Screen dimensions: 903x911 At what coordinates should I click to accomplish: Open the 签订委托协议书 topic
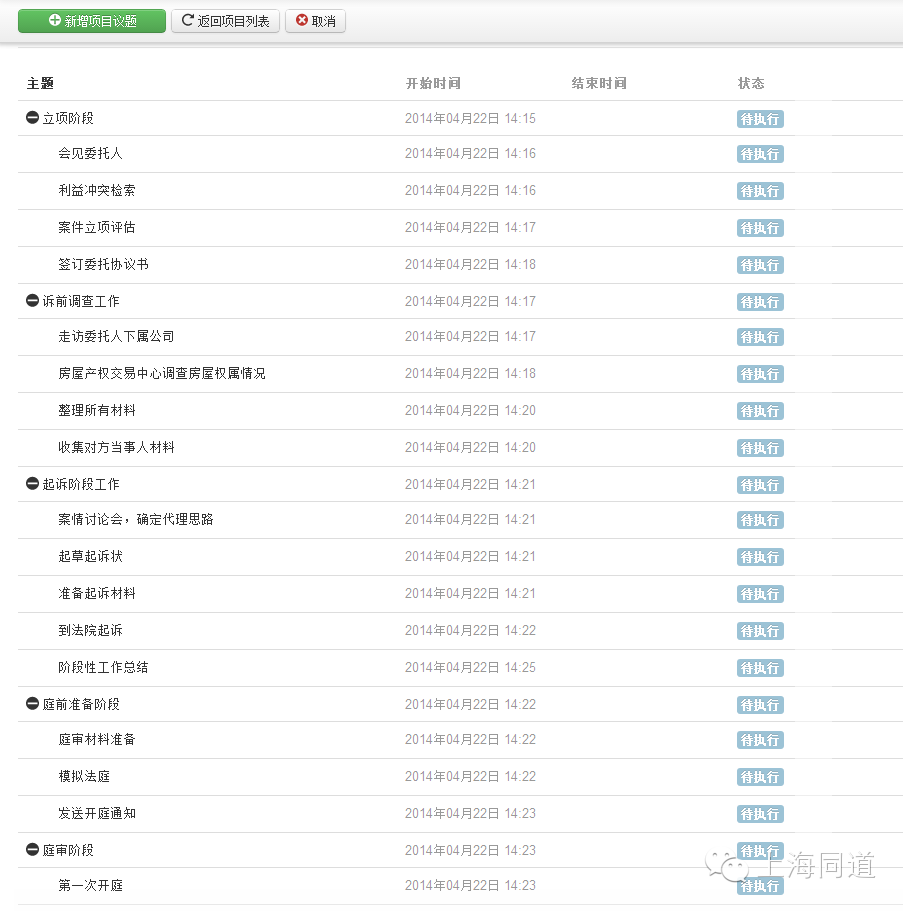(103, 264)
